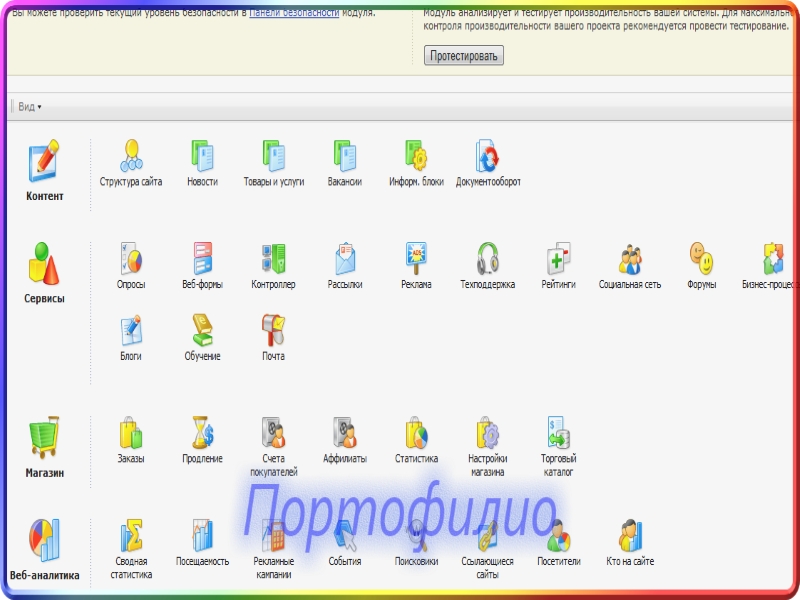Open the Посещаемость chart icon
800x600 pixels.
tap(203, 536)
